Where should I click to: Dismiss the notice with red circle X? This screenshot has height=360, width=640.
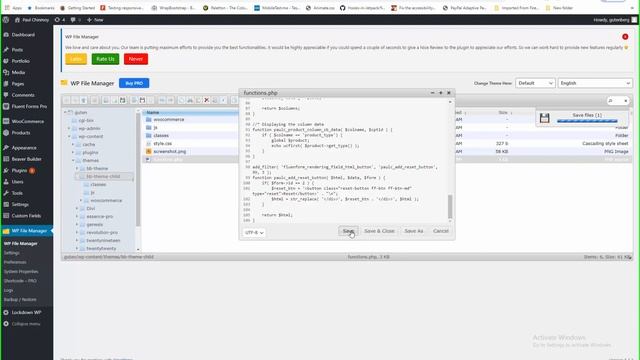tap(625, 37)
